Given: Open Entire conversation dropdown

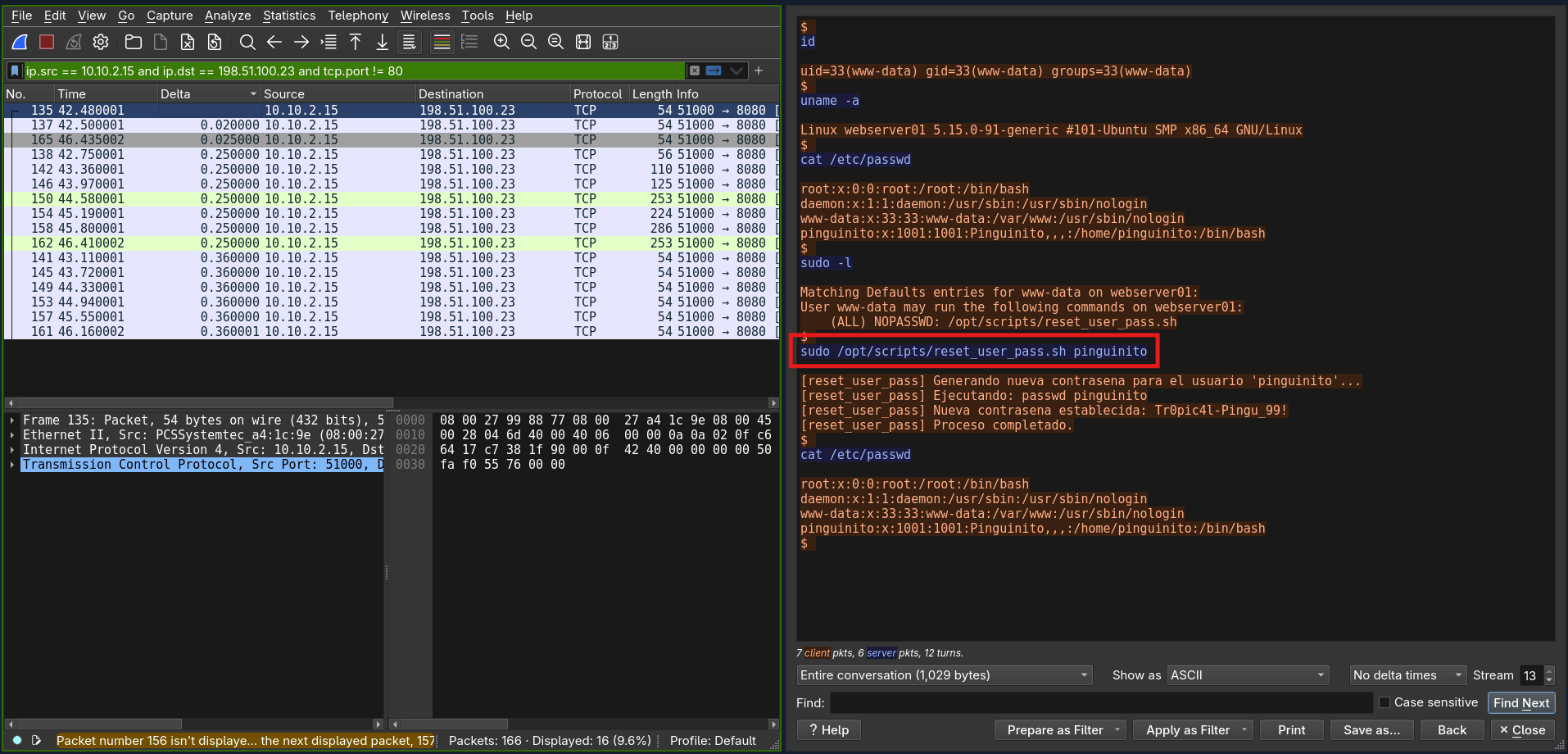Looking at the screenshot, I should pos(945,675).
